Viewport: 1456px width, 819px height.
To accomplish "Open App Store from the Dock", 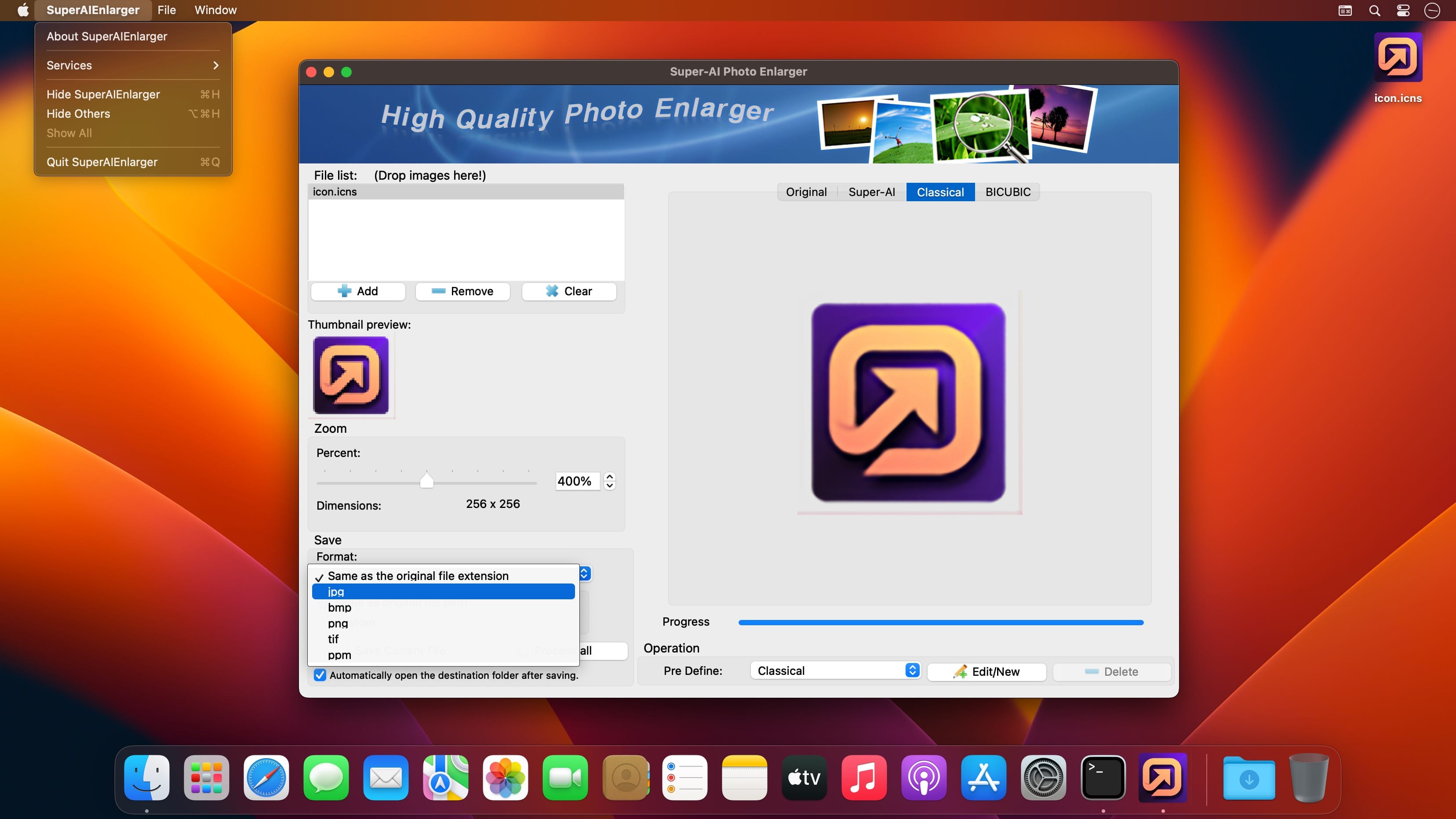I will (984, 778).
